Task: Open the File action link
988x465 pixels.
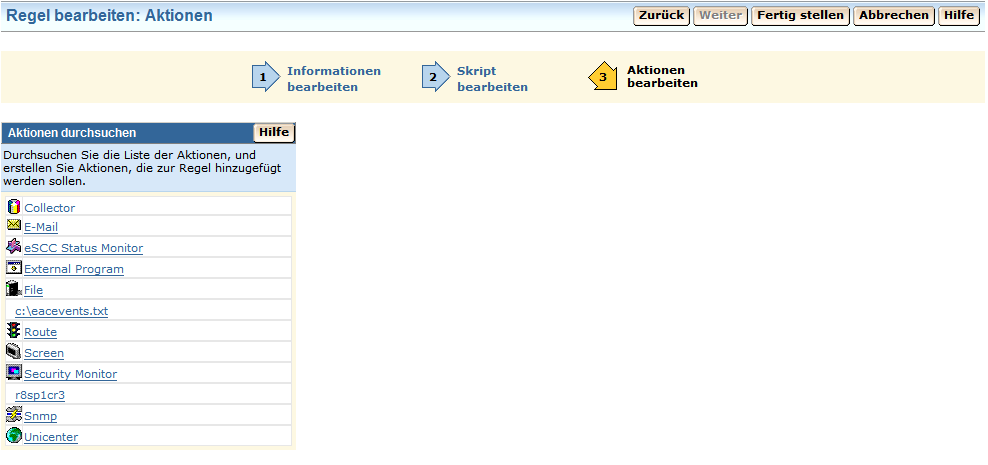Action: click(33, 290)
